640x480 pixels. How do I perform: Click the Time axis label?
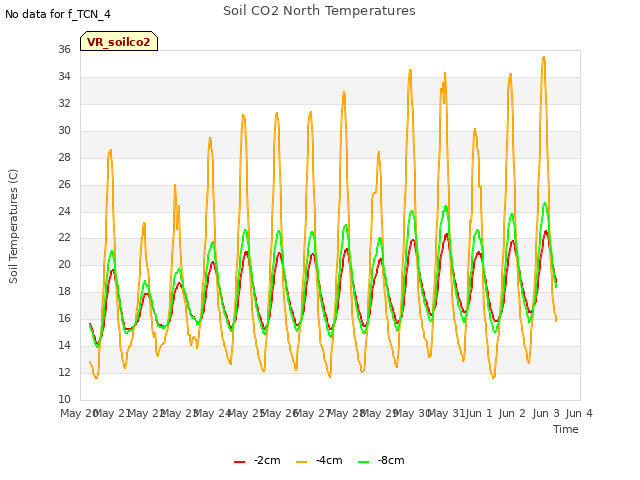coord(566,429)
